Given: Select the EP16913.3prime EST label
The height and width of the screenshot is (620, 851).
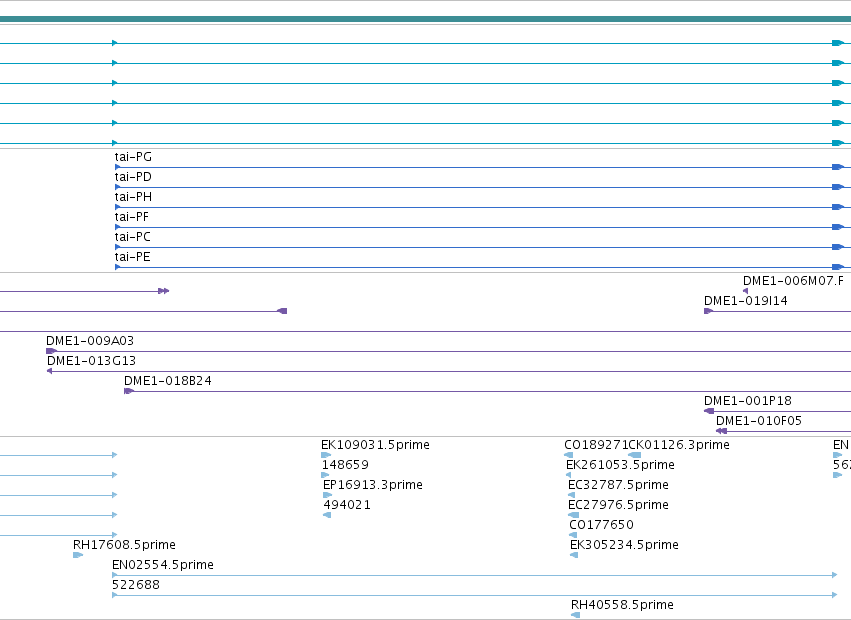Looking at the screenshot, I should coord(372,485).
